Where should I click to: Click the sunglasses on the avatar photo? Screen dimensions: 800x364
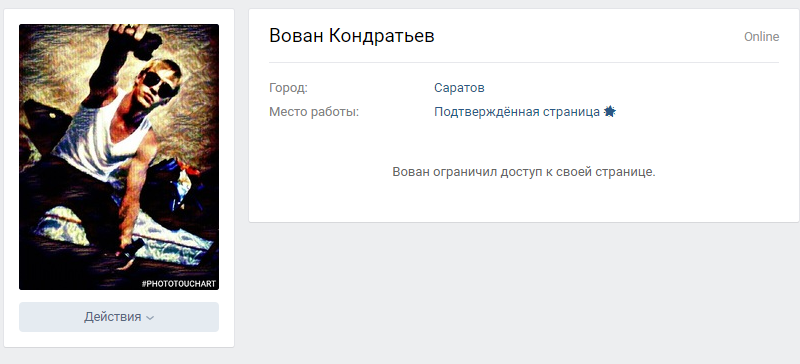click(159, 84)
